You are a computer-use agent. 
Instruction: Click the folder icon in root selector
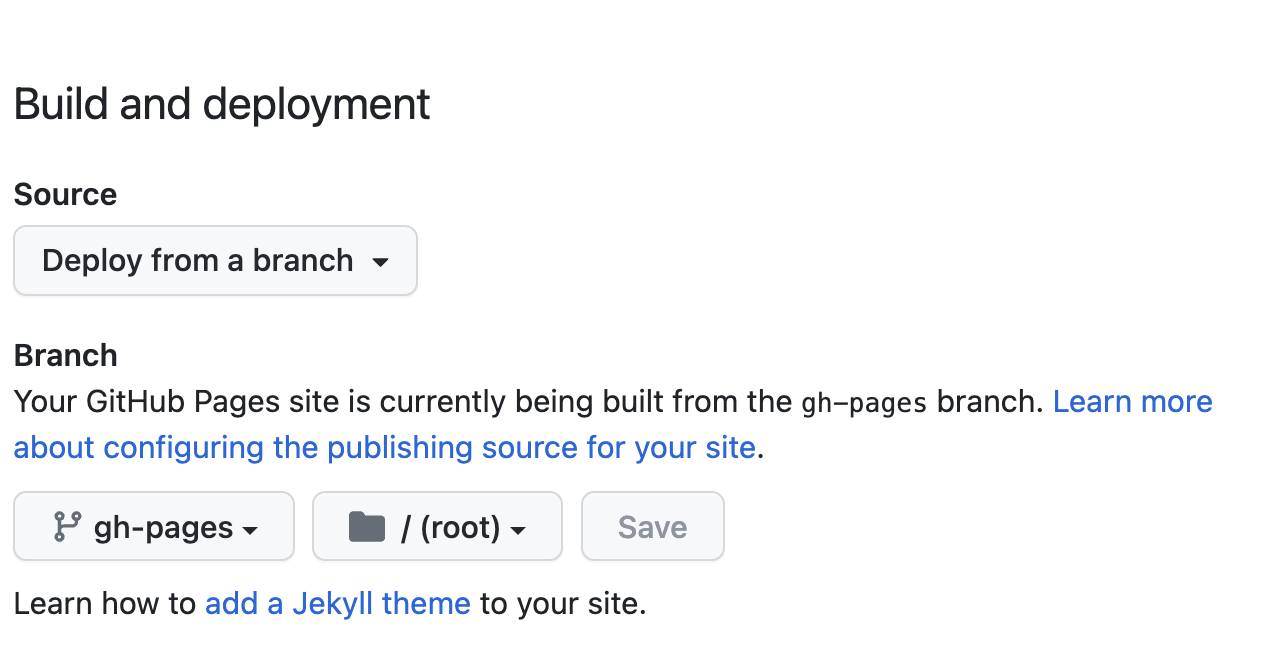pyautogui.click(x=367, y=526)
